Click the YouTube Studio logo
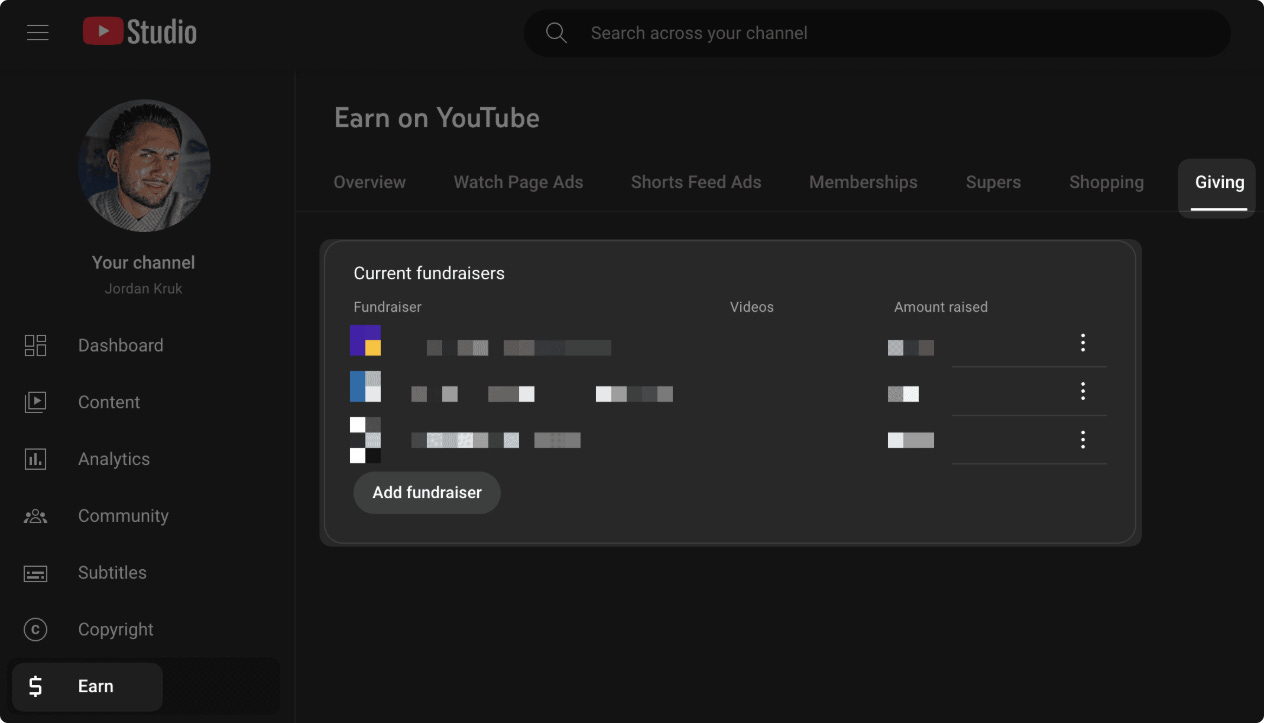Image resolution: width=1264 pixels, height=723 pixels. pyautogui.click(x=140, y=32)
